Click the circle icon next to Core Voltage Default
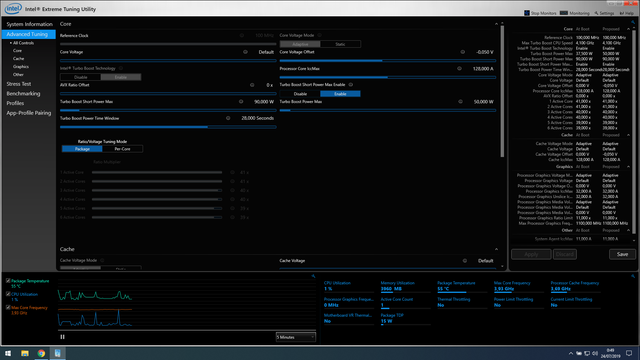640x360 pixels. 245,52
